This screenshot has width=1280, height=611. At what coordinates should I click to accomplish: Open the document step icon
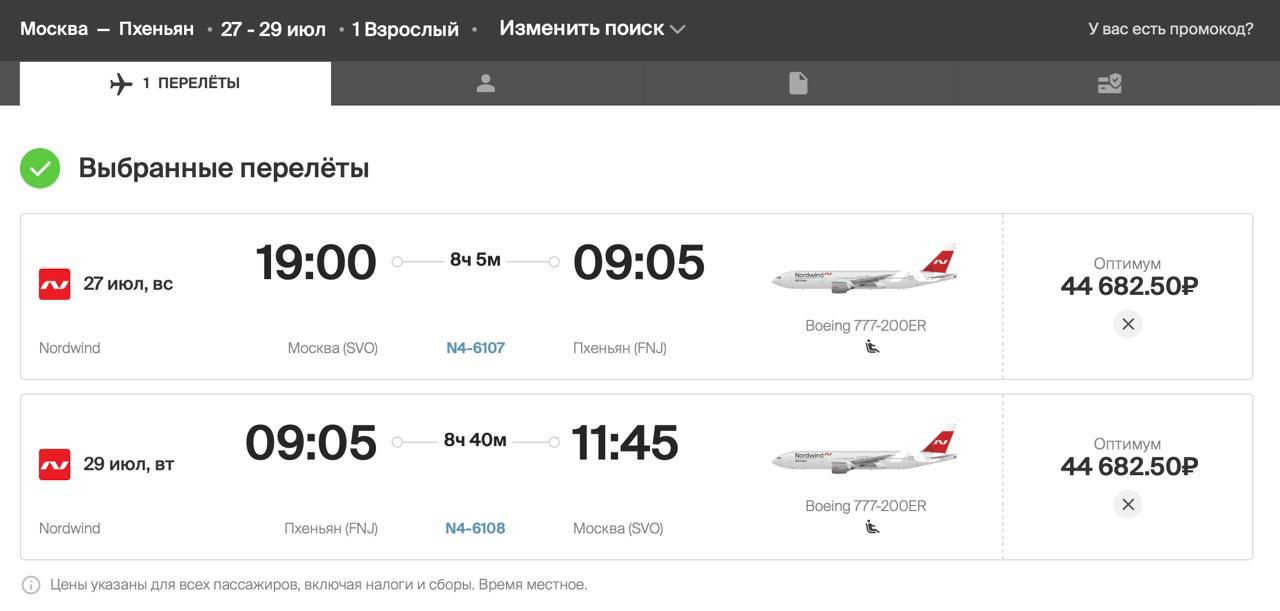coord(798,84)
